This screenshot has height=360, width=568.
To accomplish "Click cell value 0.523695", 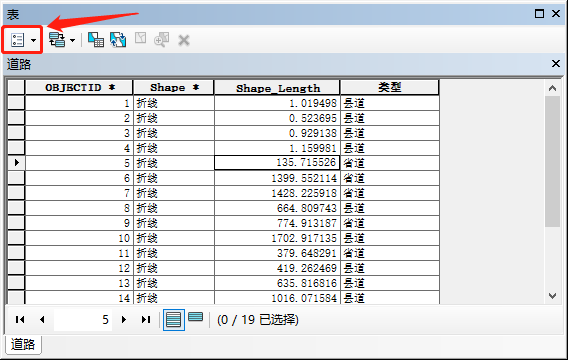I will [277, 118].
